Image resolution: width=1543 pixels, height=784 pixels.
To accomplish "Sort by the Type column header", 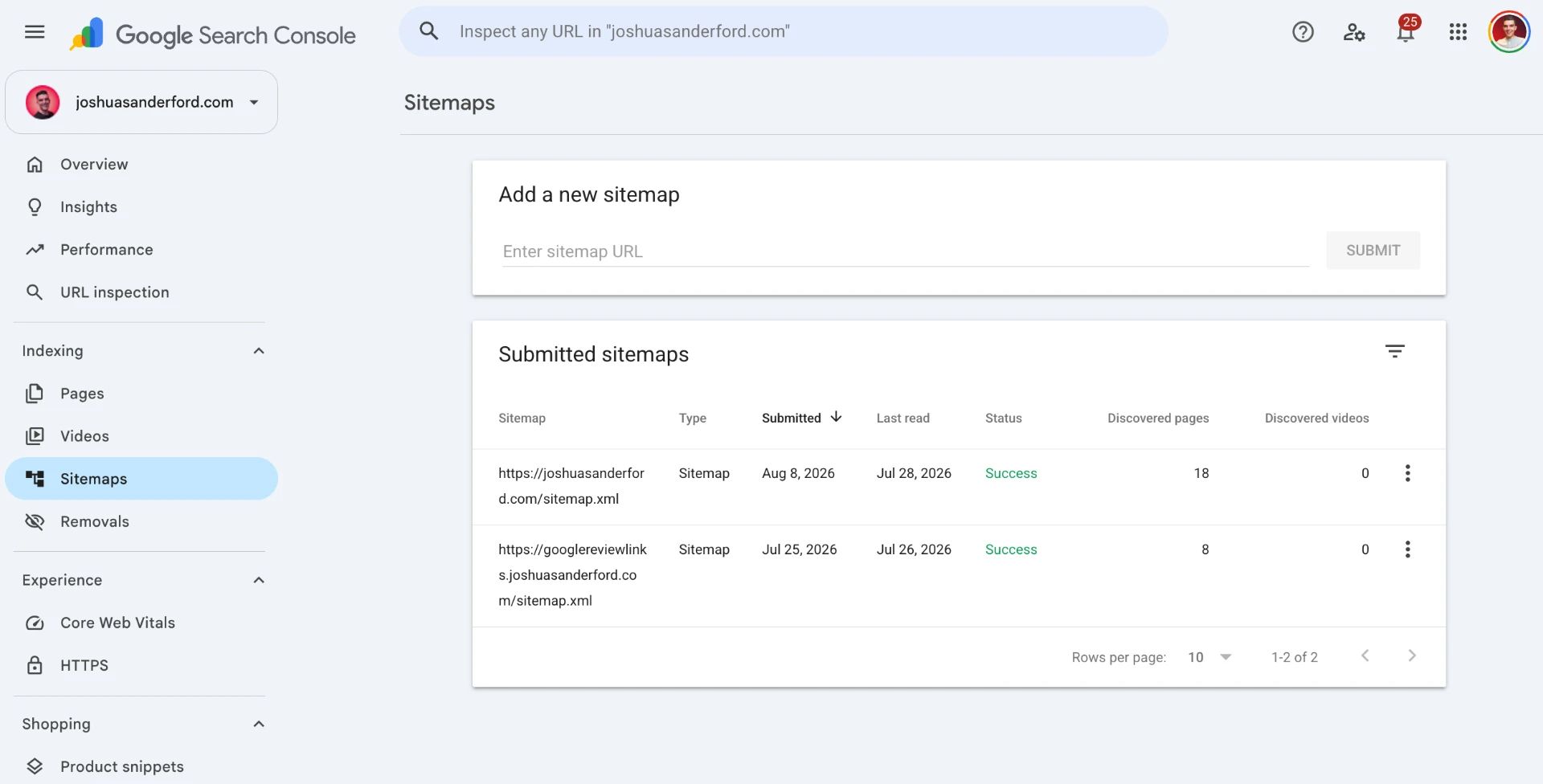I will tap(692, 418).
